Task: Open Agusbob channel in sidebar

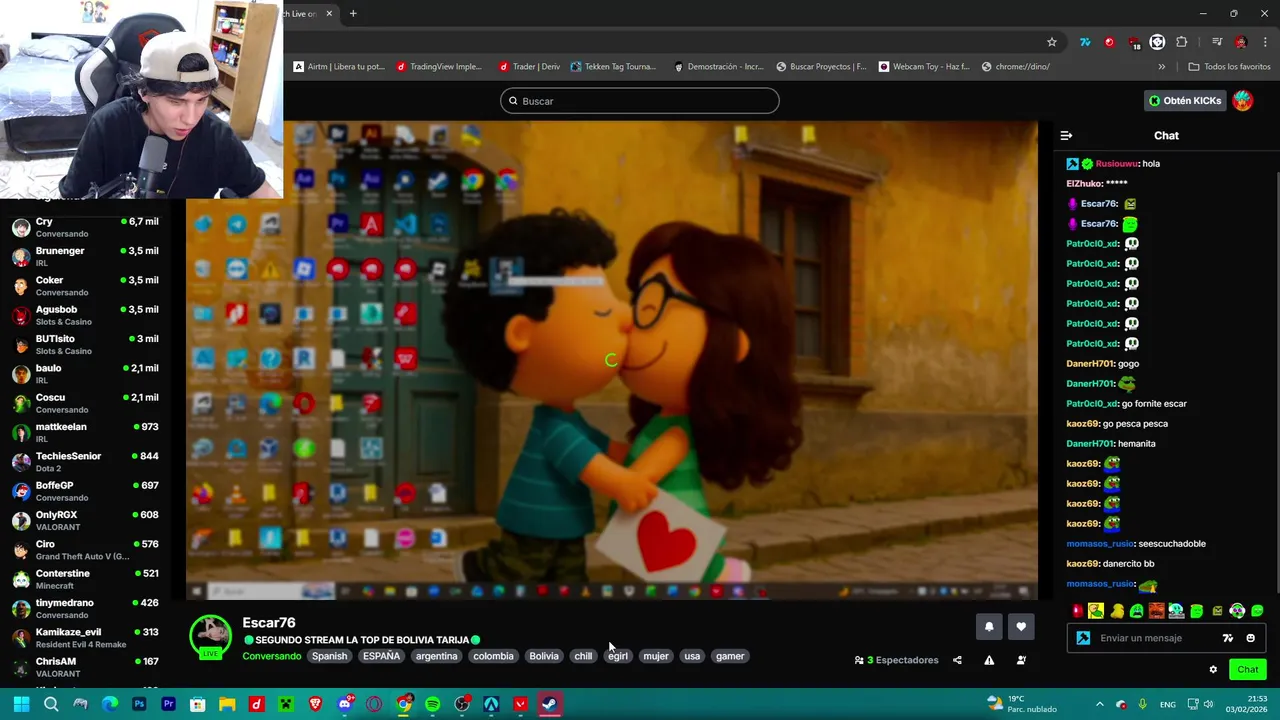Action: click(85, 315)
